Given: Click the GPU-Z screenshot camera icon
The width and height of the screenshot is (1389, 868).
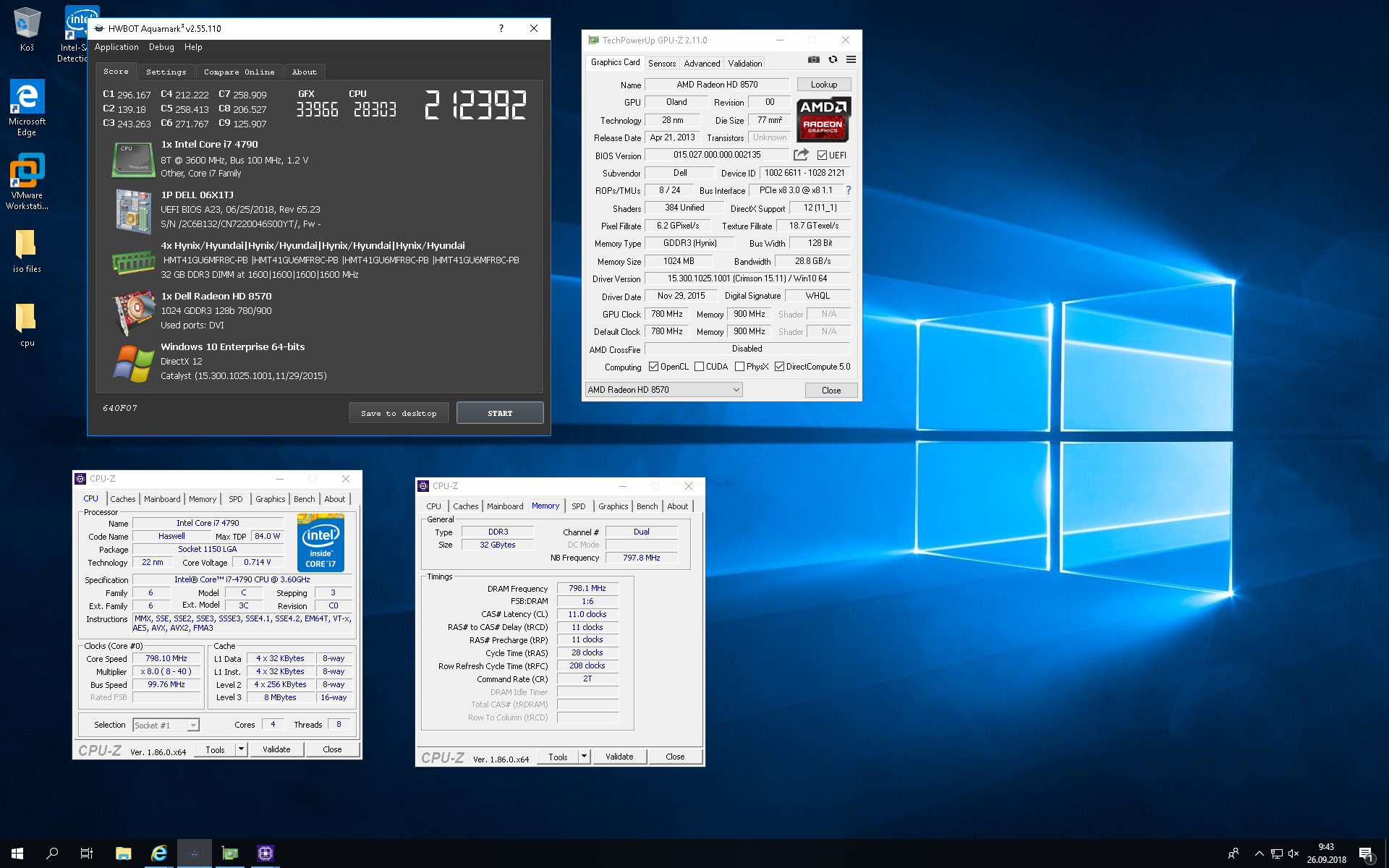Looking at the screenshot, I should pos(814,60).
